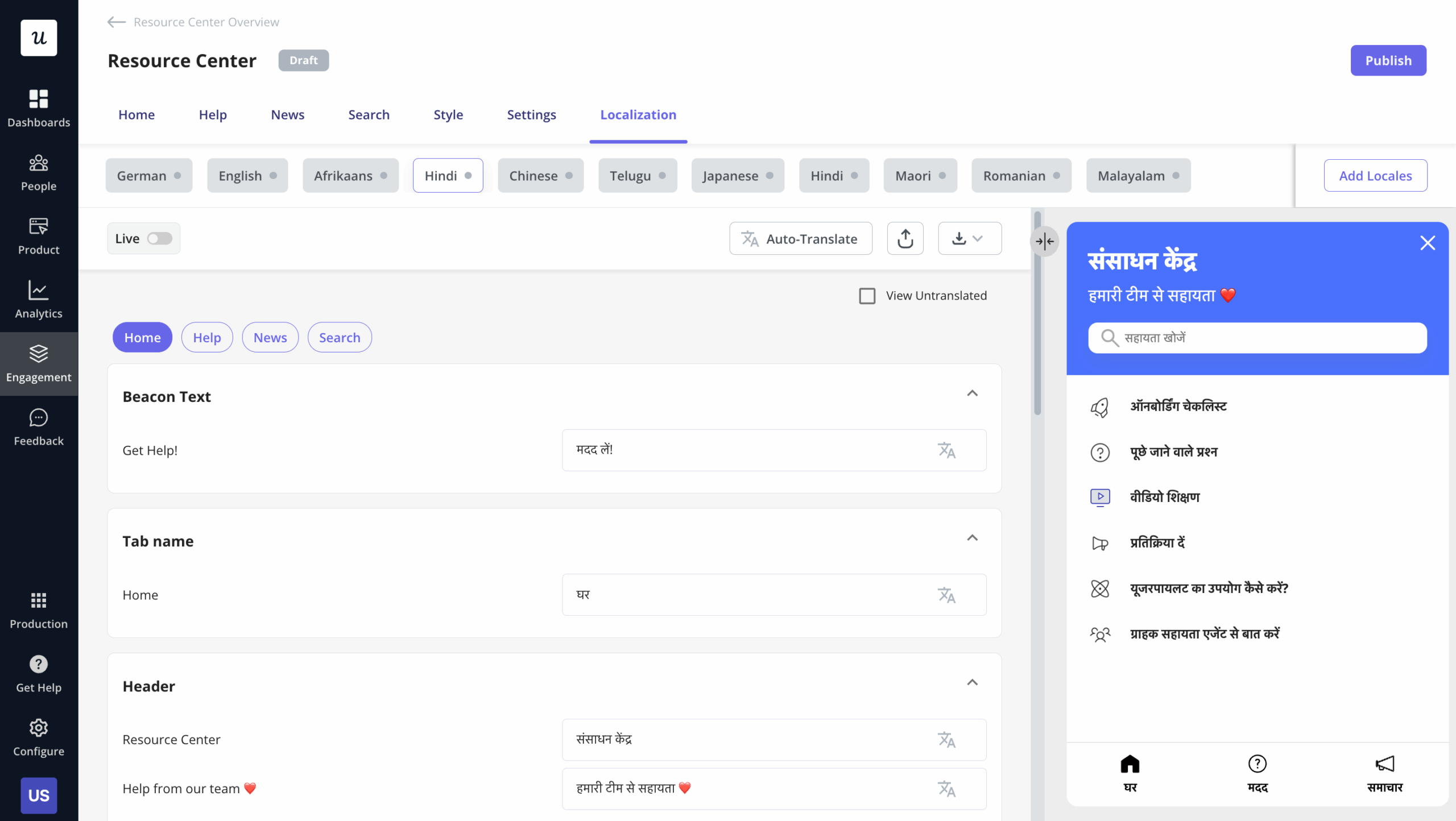This screenshot has height=821, width=1456.
Task: Click the upload/import icon near Auto-Translate
Action: 905,238
